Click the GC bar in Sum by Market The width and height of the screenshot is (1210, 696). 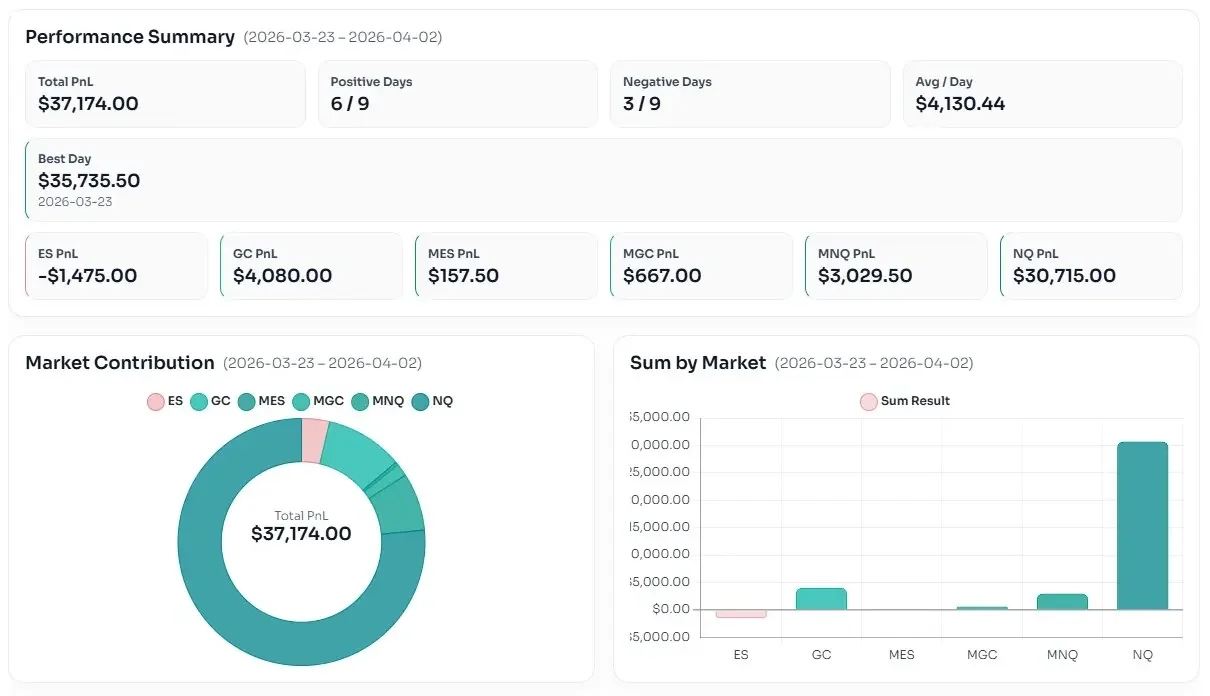coord(821,598)
